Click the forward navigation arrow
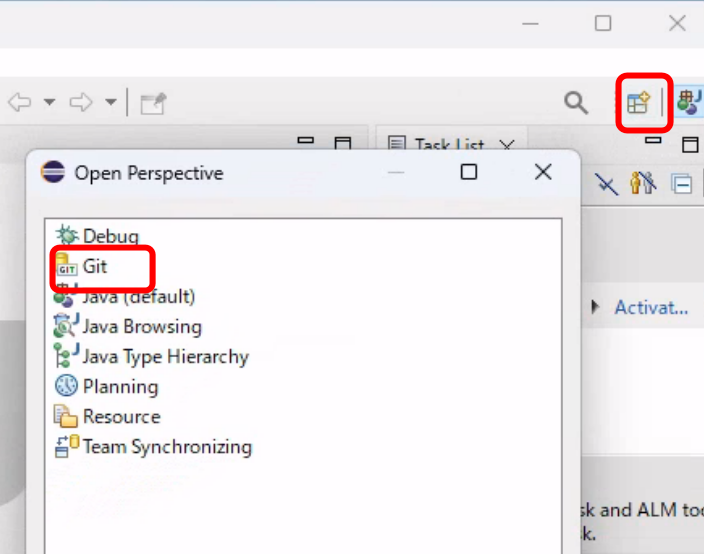704x554 pixels. point(81,102)
